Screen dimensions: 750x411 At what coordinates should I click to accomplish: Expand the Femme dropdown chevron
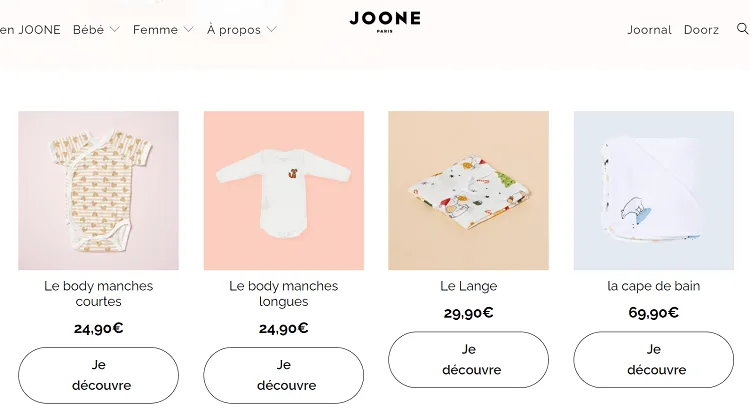[188, 30]
